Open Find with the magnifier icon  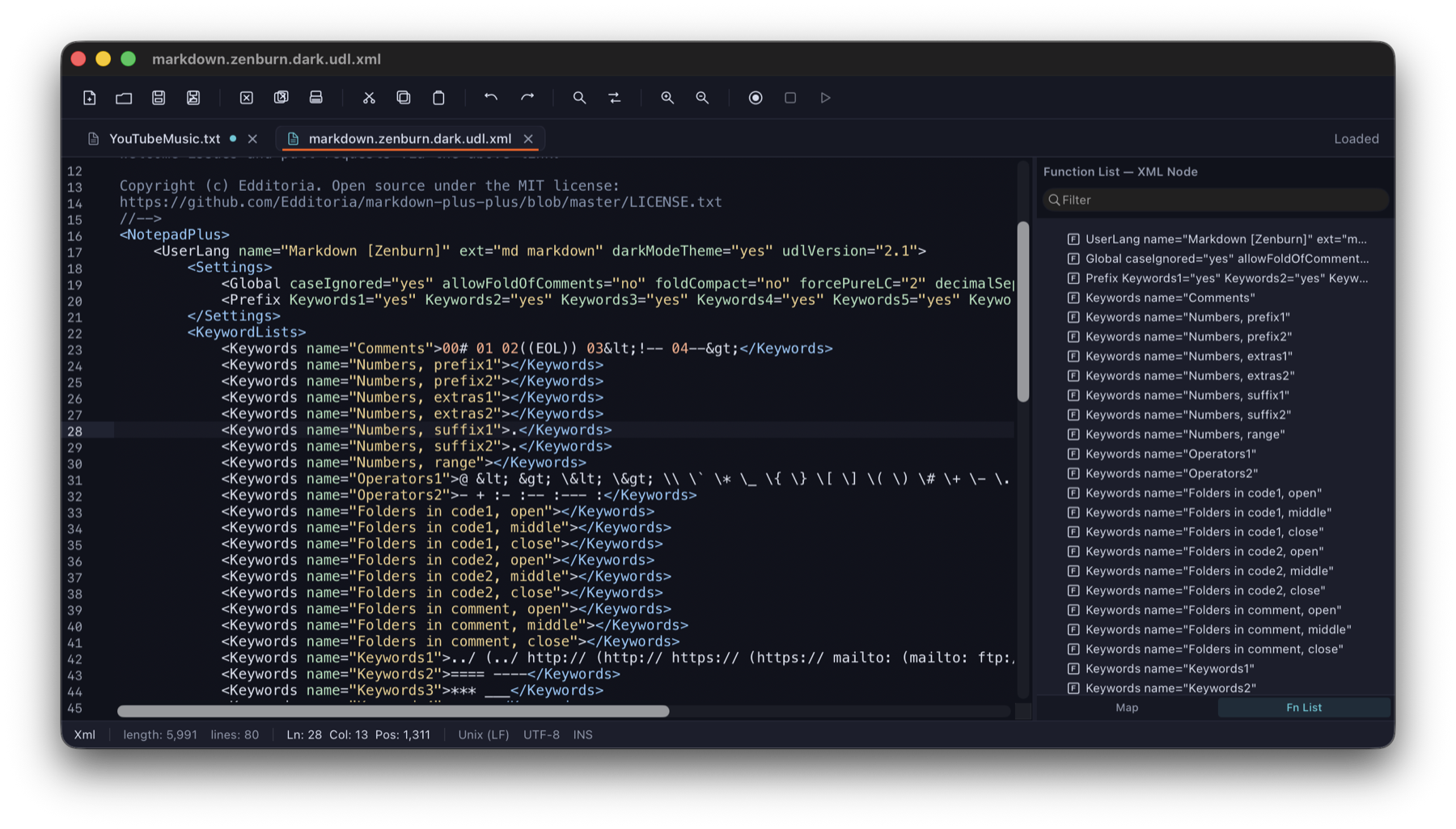579,98
